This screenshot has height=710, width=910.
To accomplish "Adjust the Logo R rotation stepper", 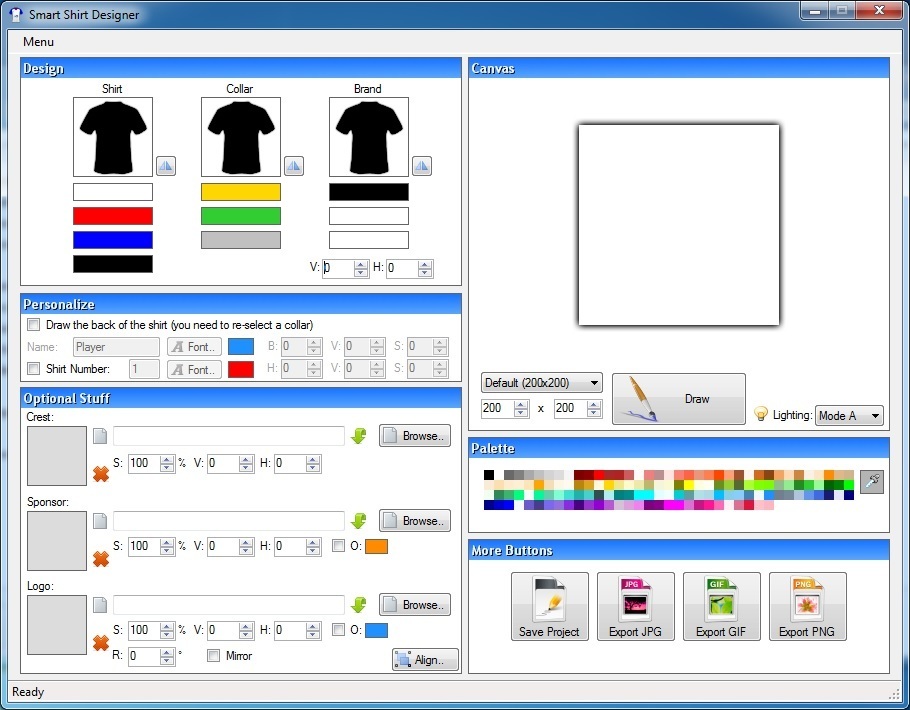I will tap(167, 657).
